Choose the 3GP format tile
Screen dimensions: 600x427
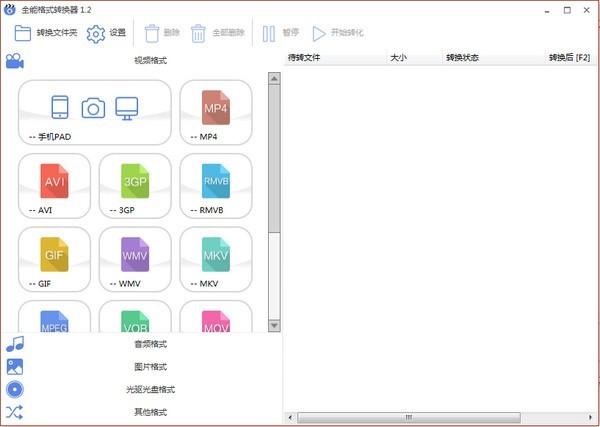pyautogui.click(x=135, y=186)
